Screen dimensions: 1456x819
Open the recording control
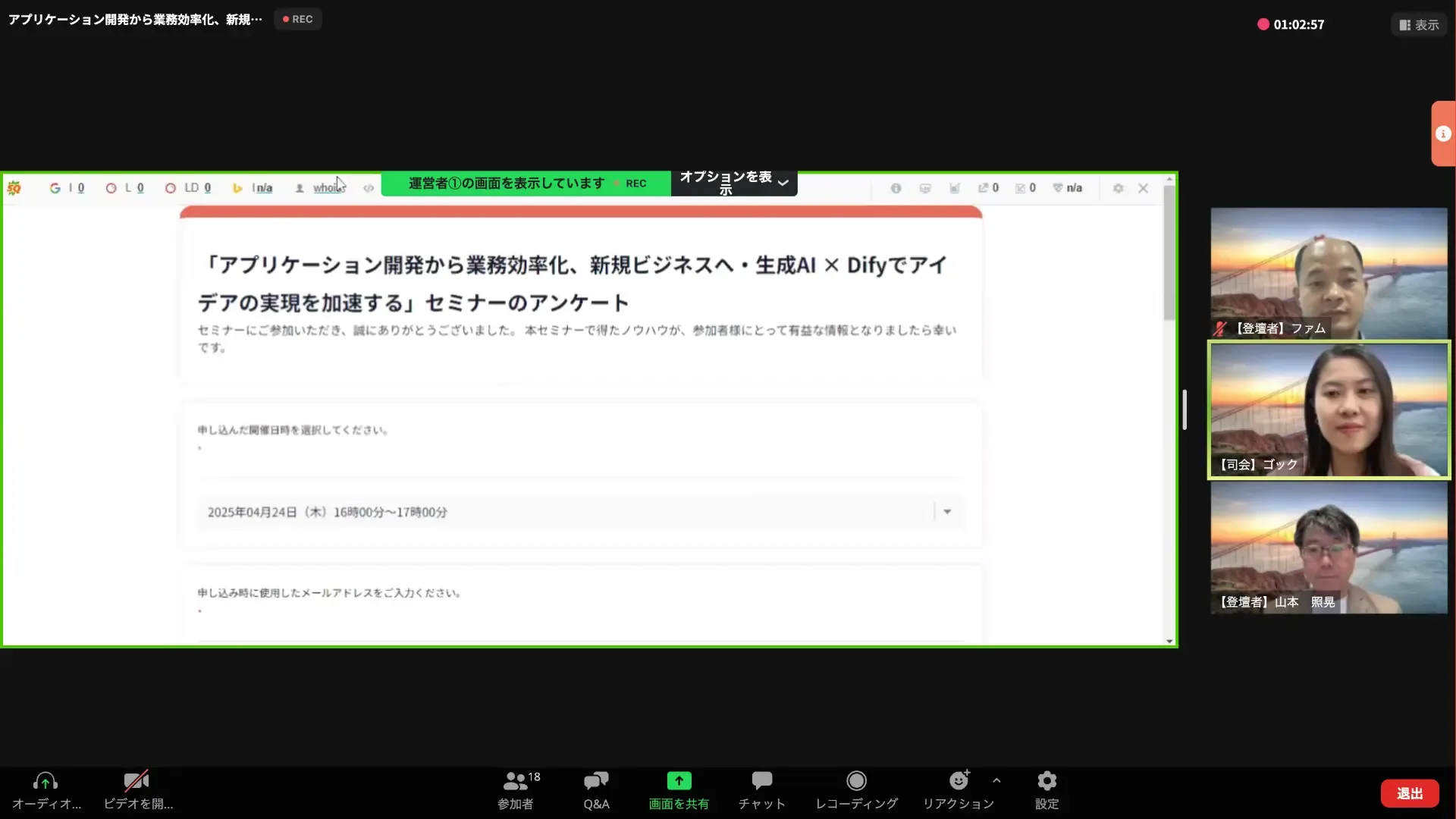[856, 791]
